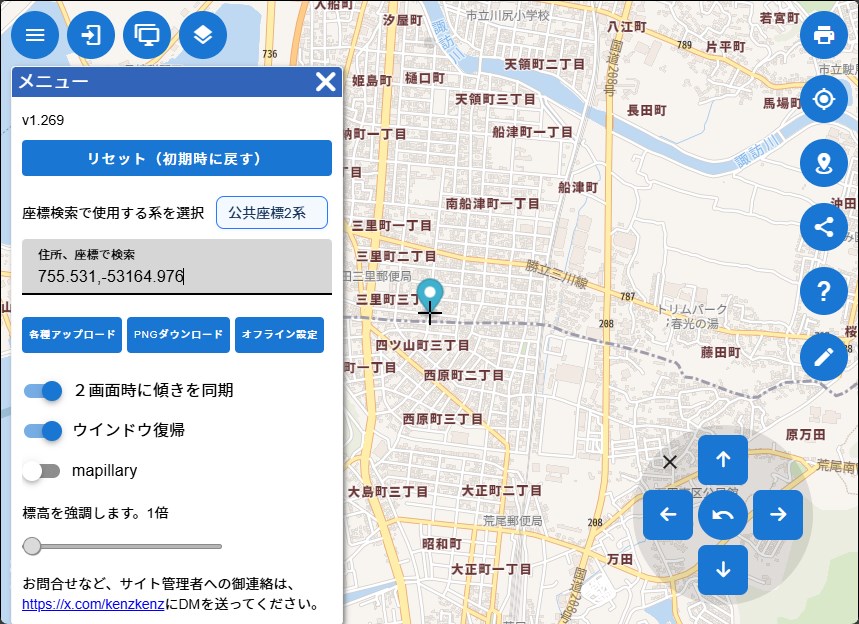Center map on current location
The width and height of the screenshot is (859, 624).
tap(824, 100)
